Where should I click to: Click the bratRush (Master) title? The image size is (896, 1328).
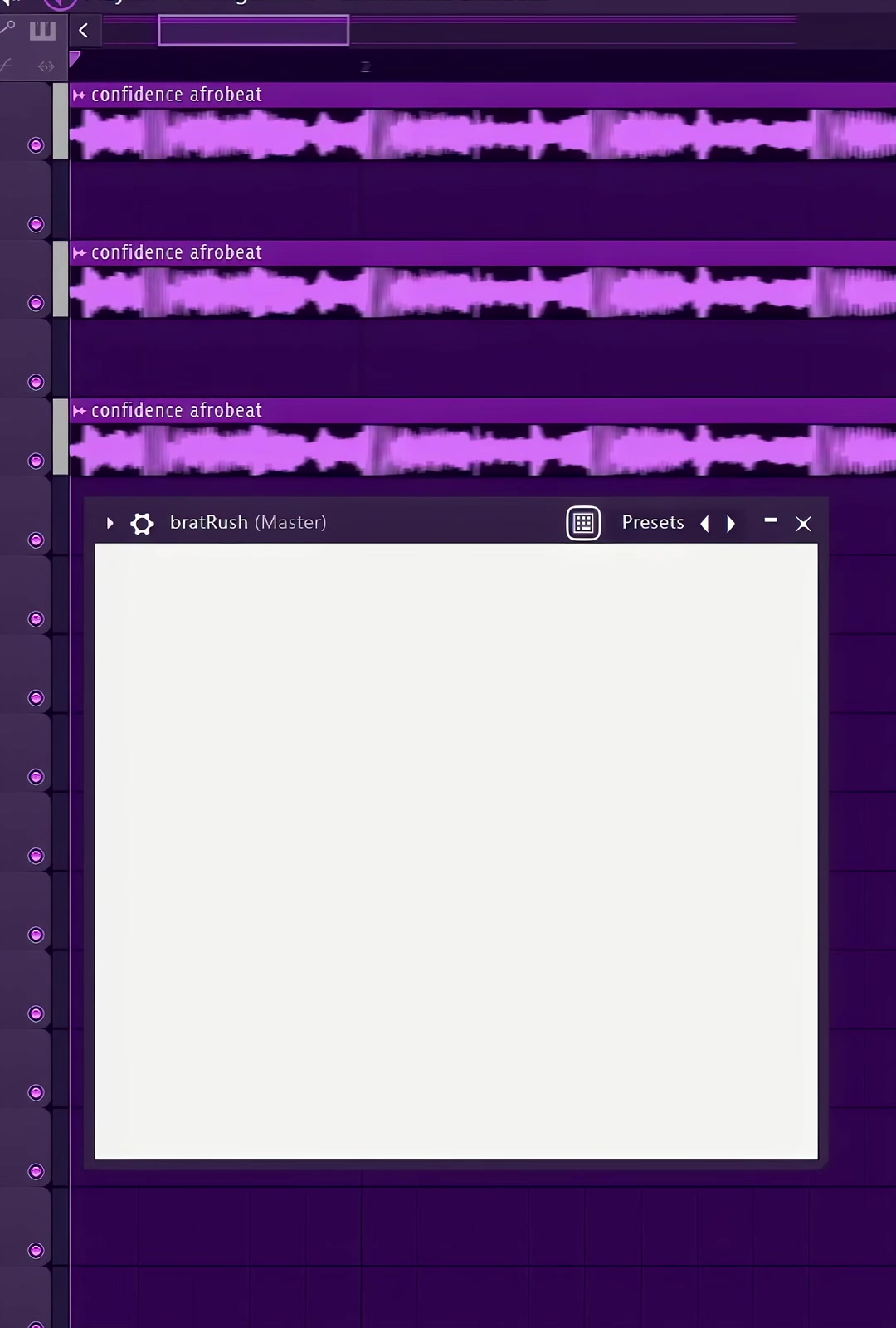pyautogui.click(x=248, y=522)
